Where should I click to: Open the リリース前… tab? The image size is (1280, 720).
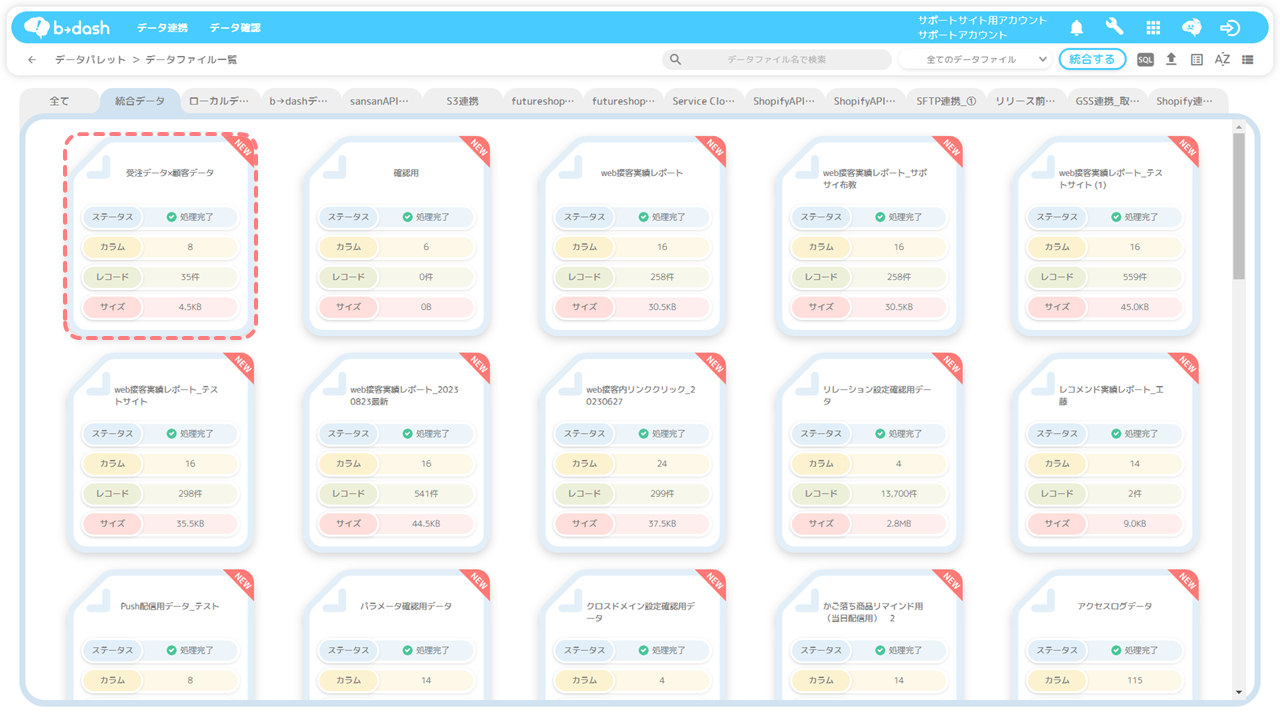coord(1027,101)
